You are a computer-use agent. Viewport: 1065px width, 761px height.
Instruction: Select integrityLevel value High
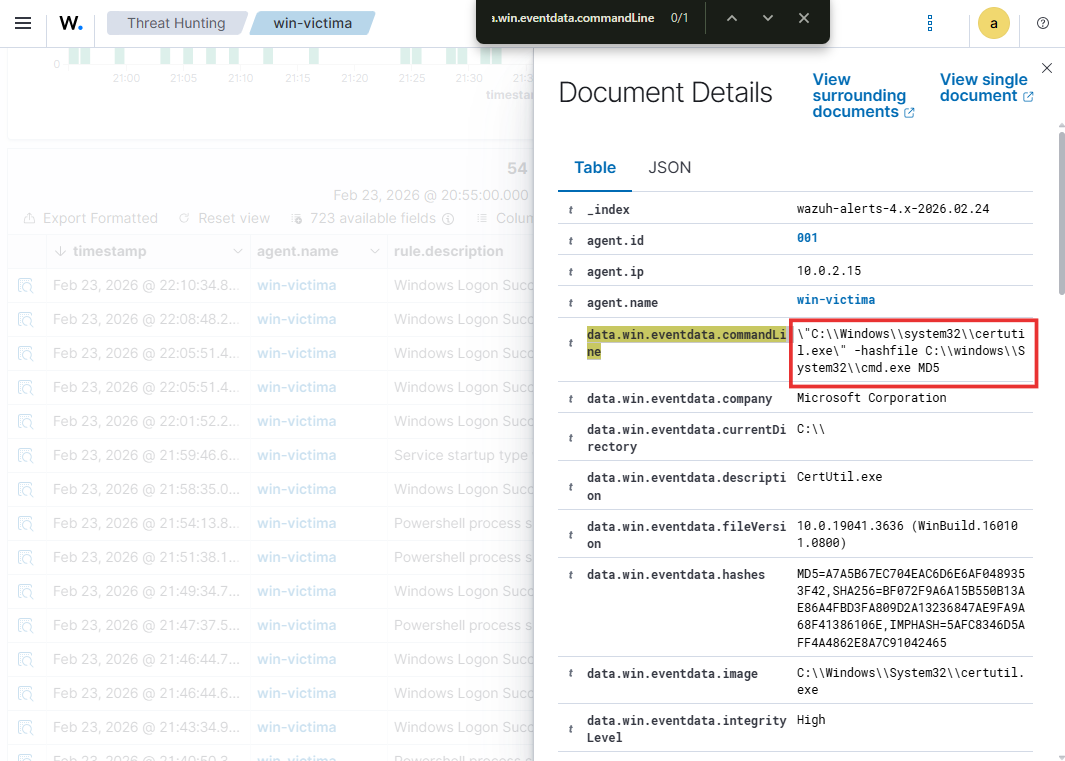coord(811,720)
